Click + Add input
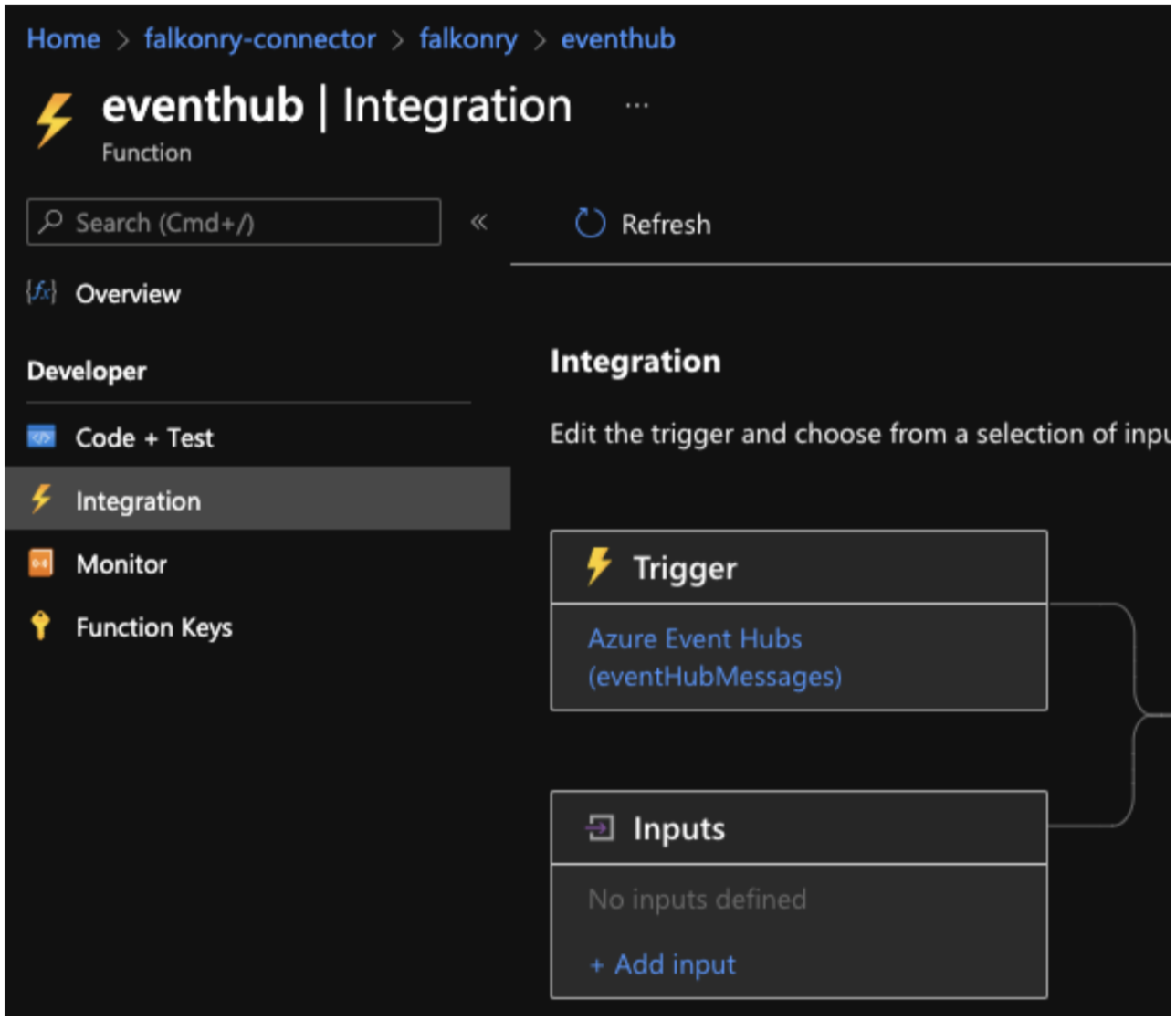The image size is (1176, 1021). 663,964
